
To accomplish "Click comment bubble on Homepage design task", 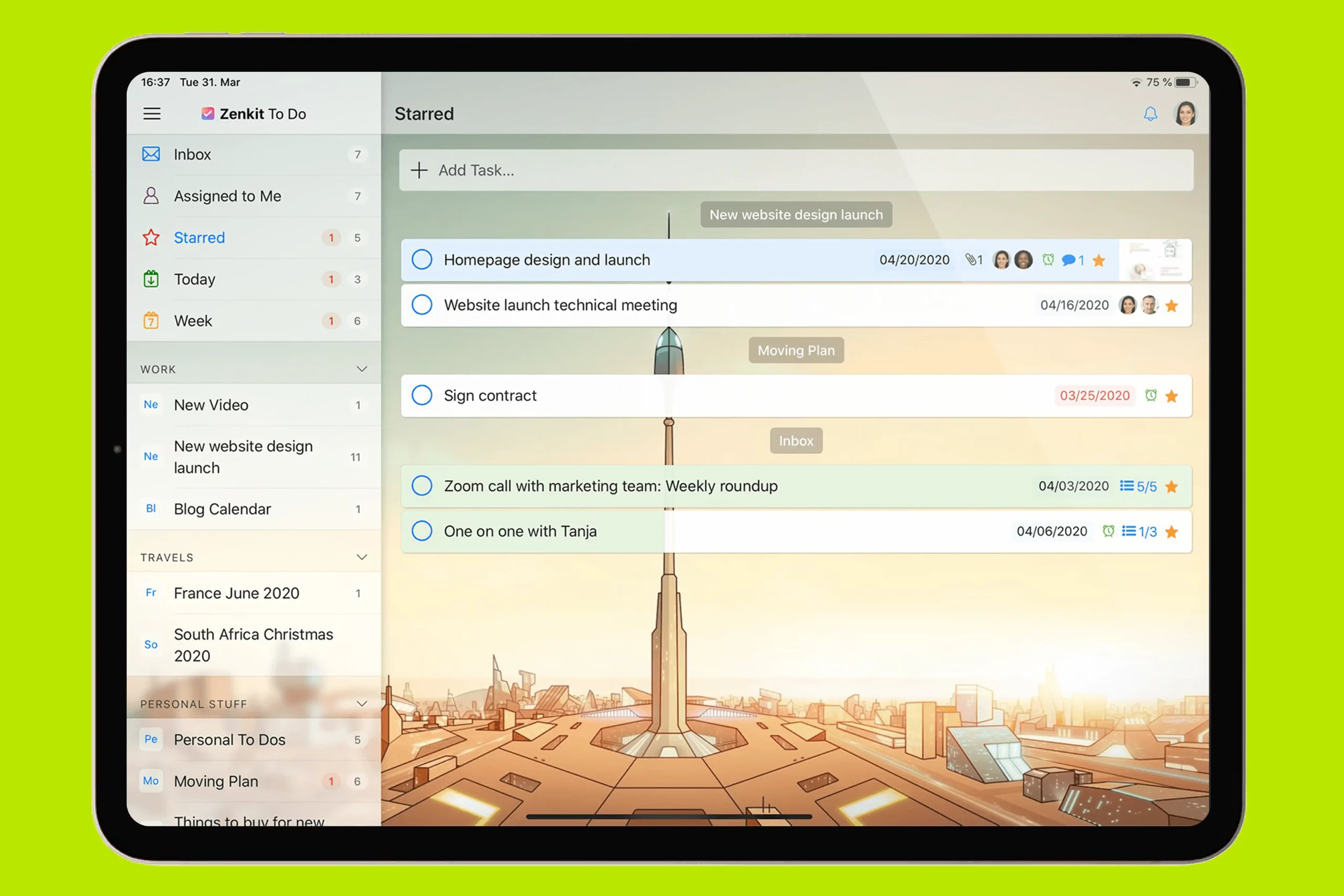I will [x=1068, y=260].
